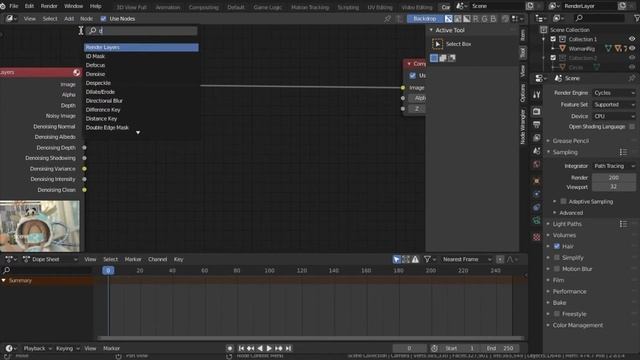Toggle Only Selected arrow icon in the Dope Sheet
640x360 pixels.
pyautogui.click(x=396, y=259)
